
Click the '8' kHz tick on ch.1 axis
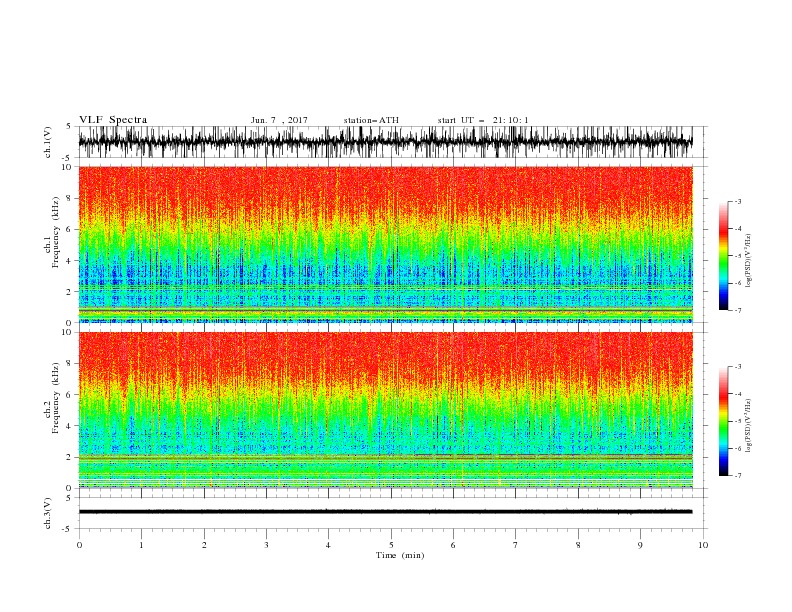(x=70, y=198)
